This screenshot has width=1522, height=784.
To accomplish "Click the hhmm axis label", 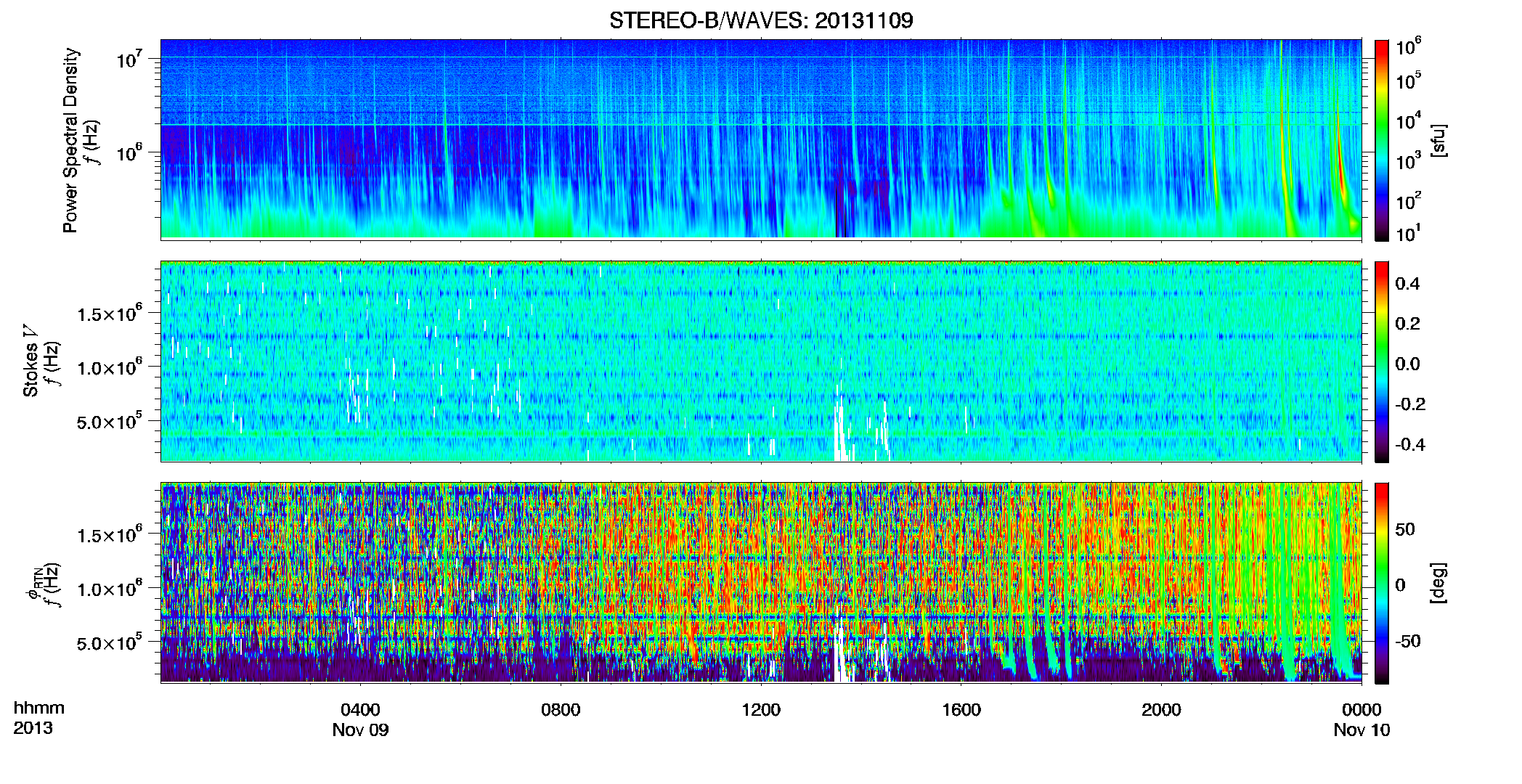I will click(39, 709).
